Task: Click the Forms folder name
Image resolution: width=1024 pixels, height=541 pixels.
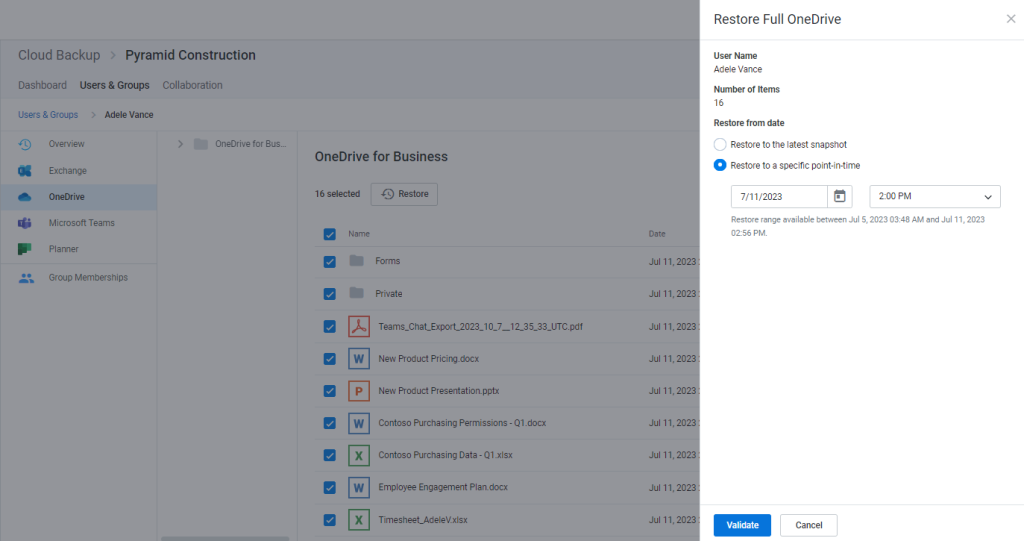Action: pos(387,261)
